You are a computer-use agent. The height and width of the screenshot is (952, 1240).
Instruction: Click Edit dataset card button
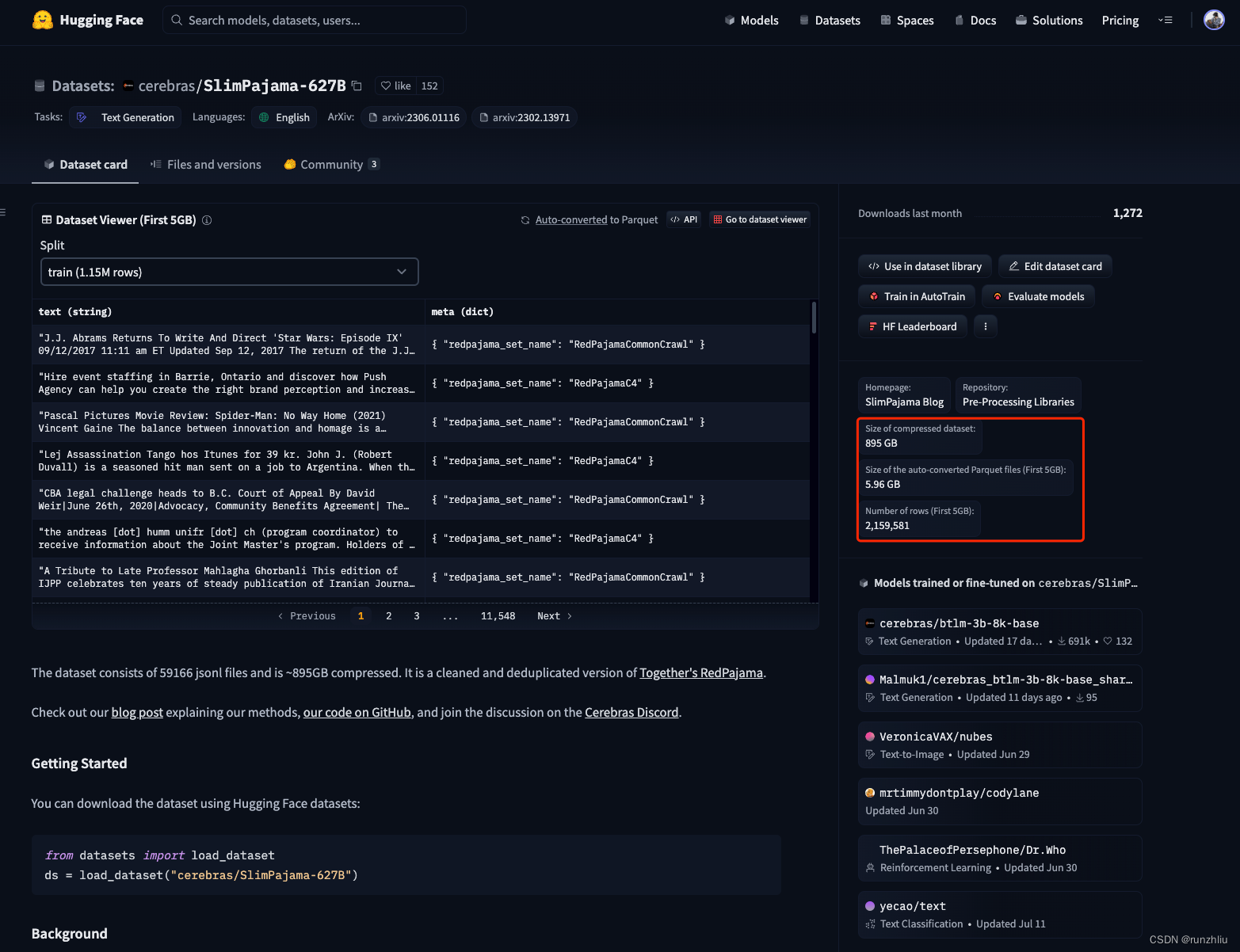point(1055,266)
